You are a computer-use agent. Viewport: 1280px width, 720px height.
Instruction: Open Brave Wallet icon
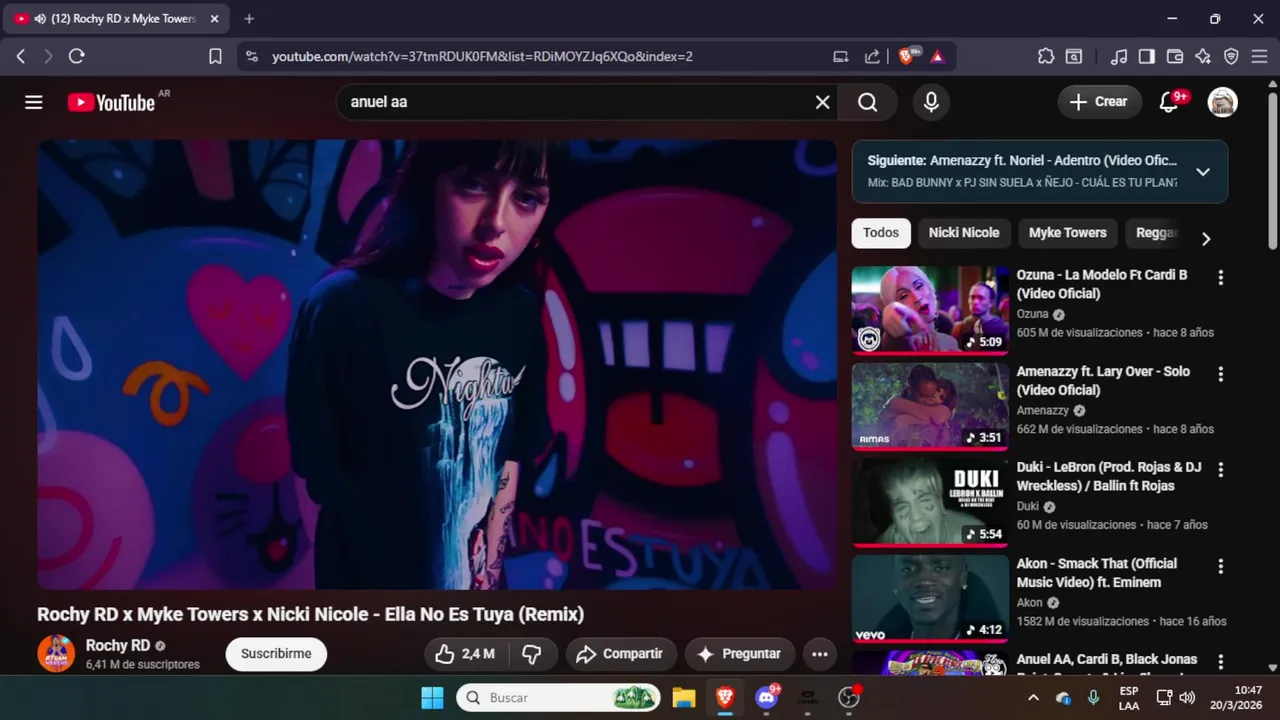[1175, 57]
